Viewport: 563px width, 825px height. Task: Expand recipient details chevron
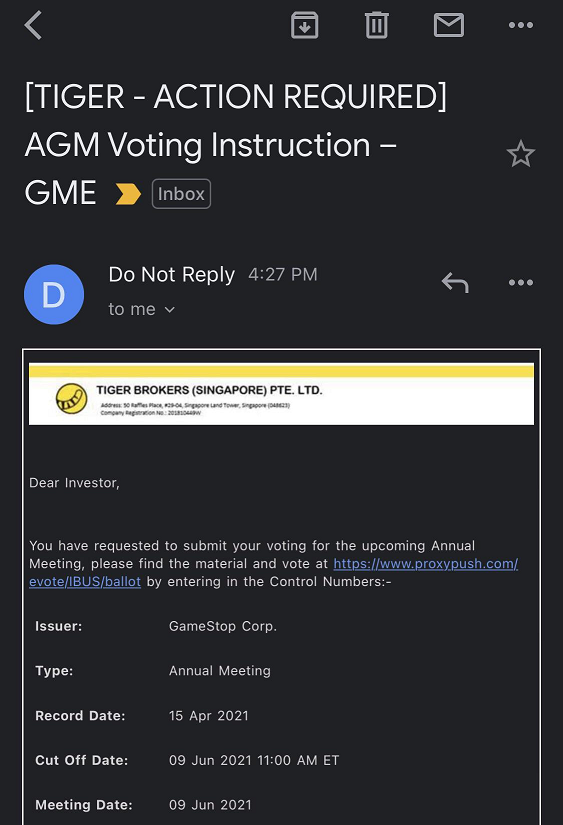coord(169,309)
